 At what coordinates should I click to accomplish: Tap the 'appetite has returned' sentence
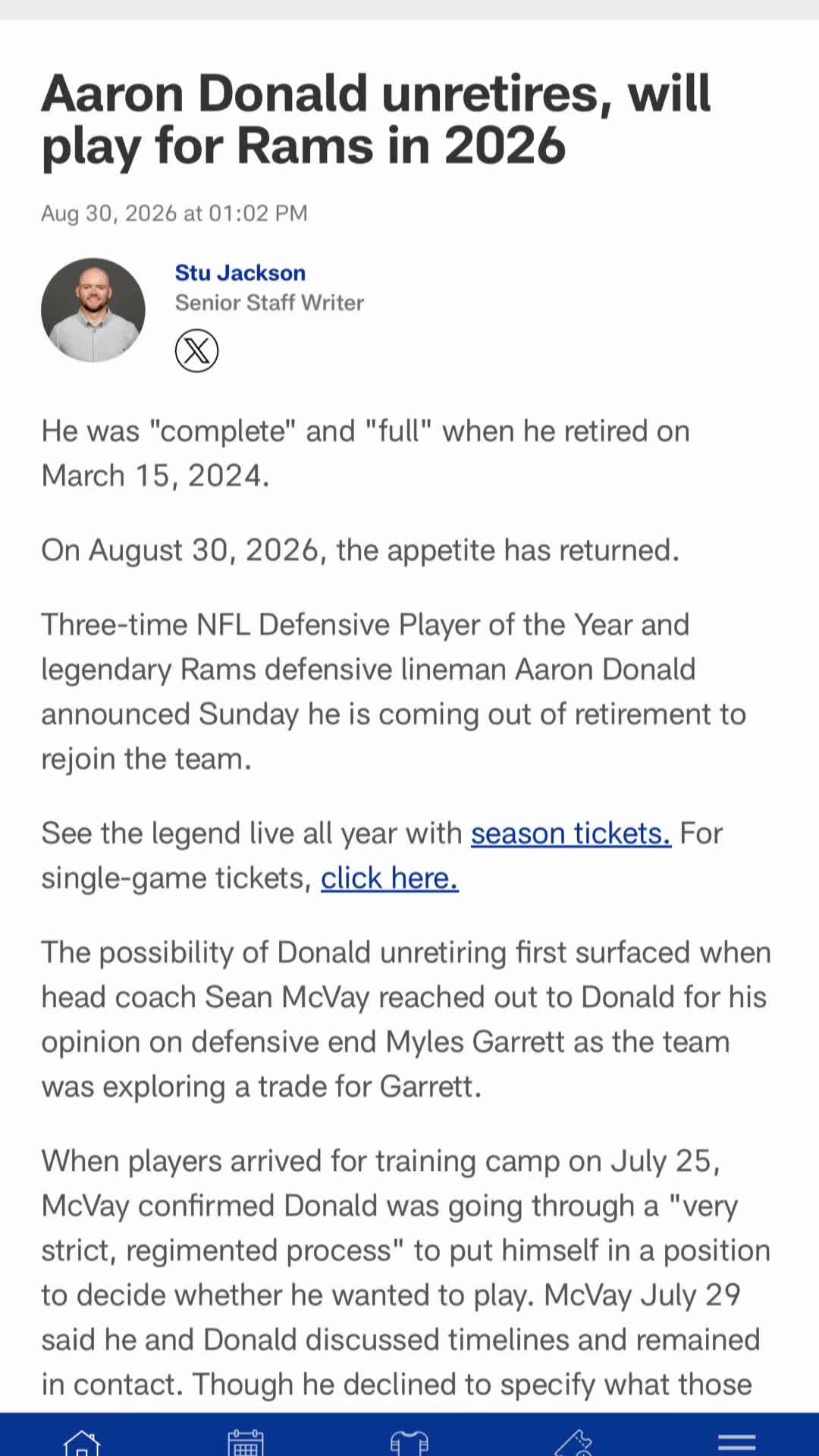[360, 550]
